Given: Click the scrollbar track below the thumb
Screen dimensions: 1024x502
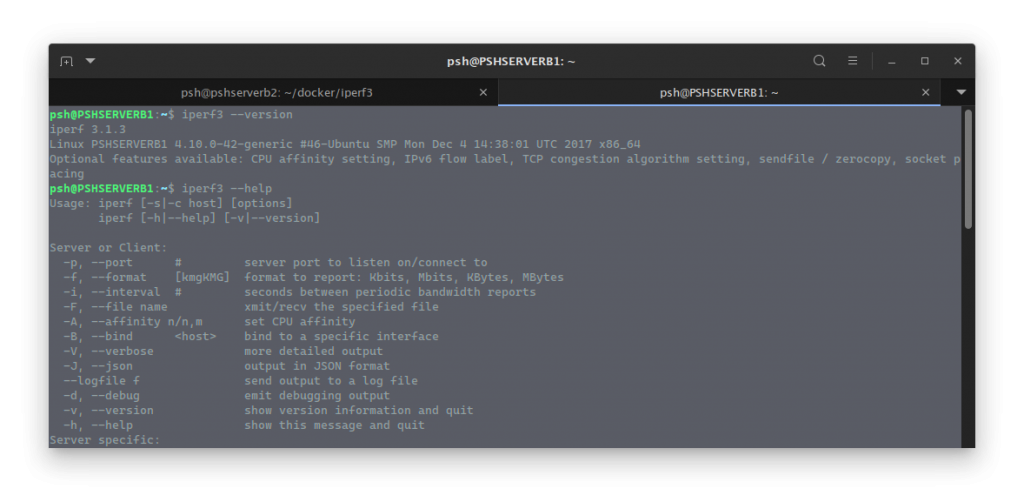Looking at the screenshot, I should click(968, 337).
